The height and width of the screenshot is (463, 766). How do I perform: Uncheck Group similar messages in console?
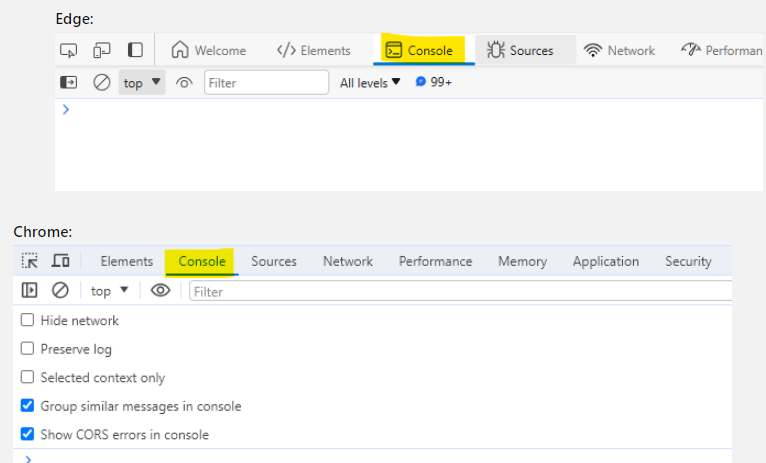click(x=27, y=405)
